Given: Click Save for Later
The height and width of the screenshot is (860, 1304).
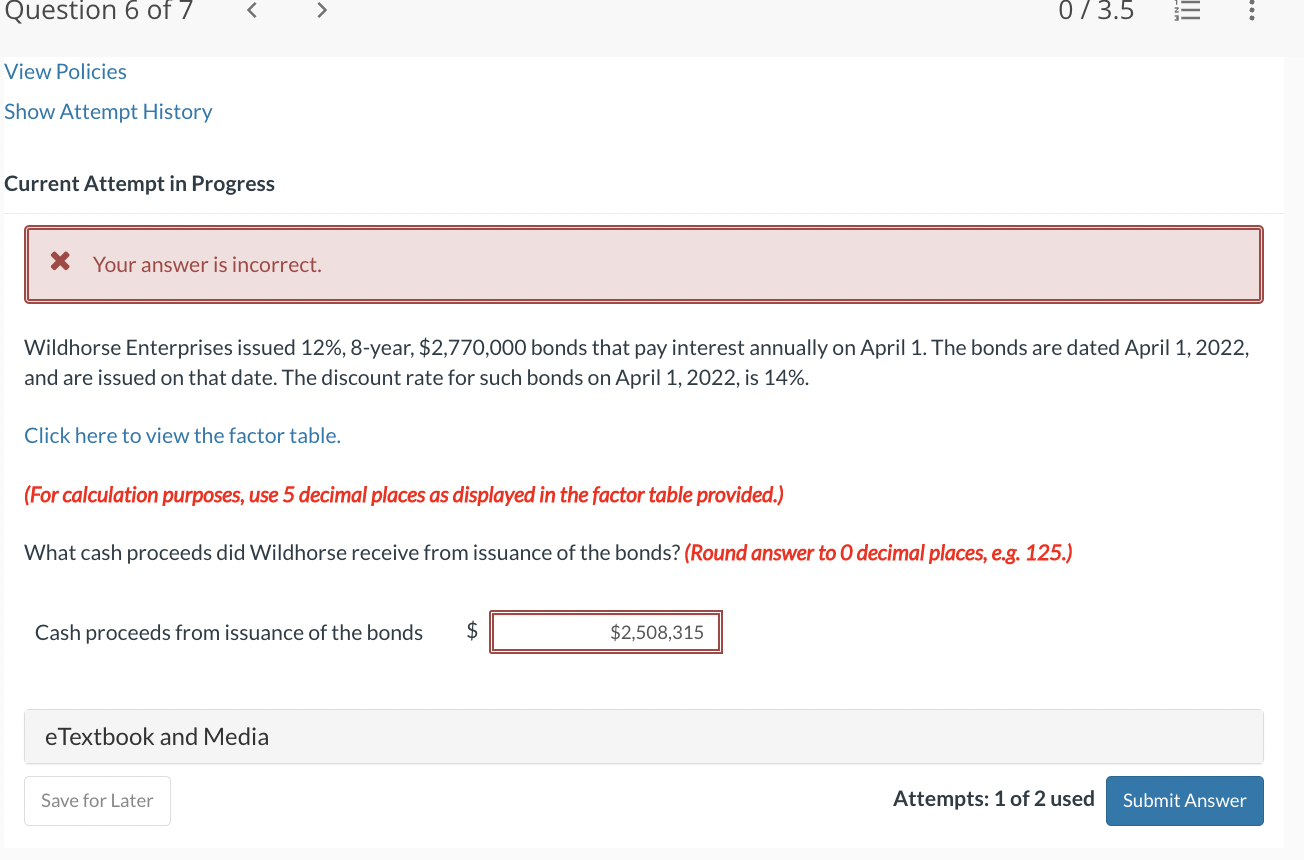Looking at the screenshot, I should (x=97, y=800).
